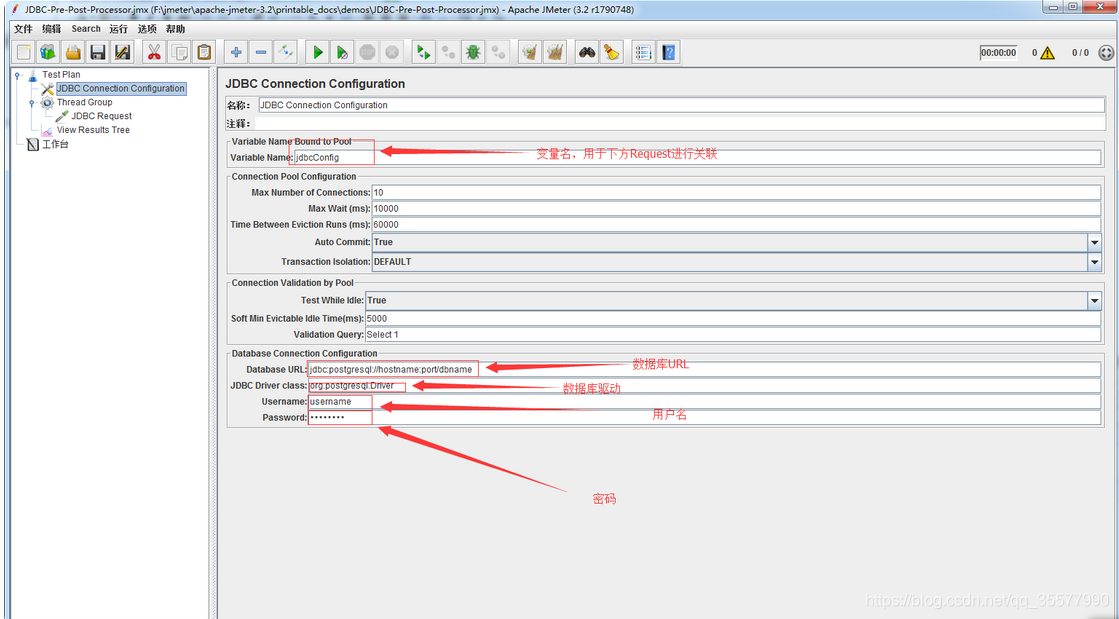Click the round icon beside 0 / 0
This screenshot has height=619, width=1119.
click(x=1105, y=53)
